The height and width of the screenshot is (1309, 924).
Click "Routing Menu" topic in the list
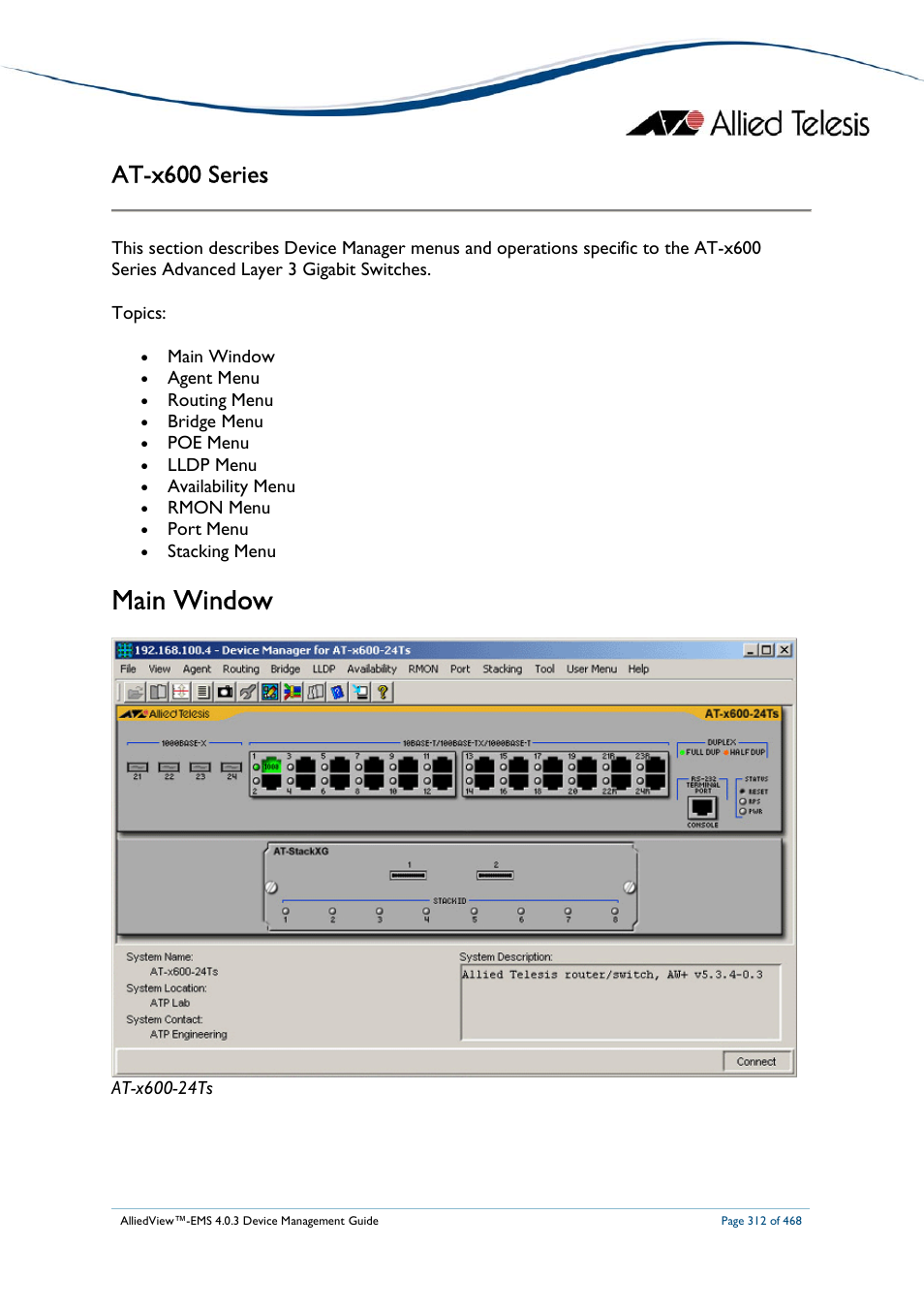click(220, 400)
